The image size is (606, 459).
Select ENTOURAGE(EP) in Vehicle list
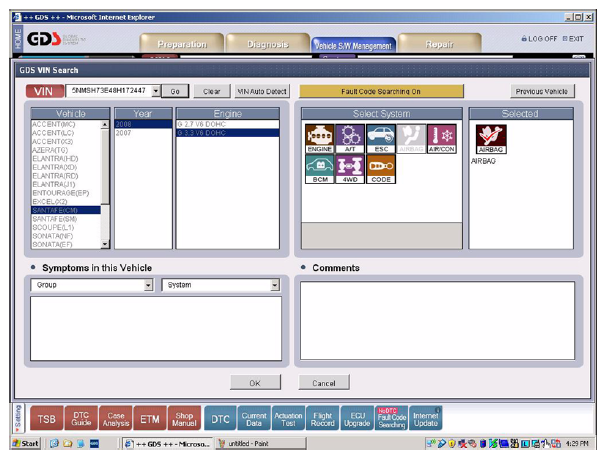[66, 193]
